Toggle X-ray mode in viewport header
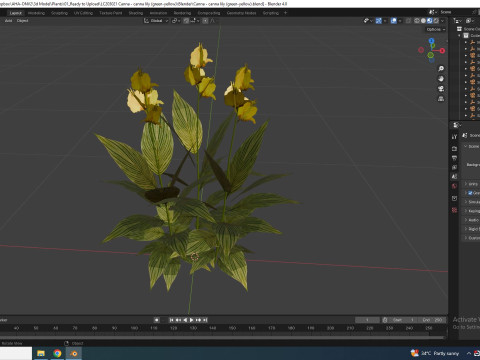This screenshot has width=480, height=360. 408,21
